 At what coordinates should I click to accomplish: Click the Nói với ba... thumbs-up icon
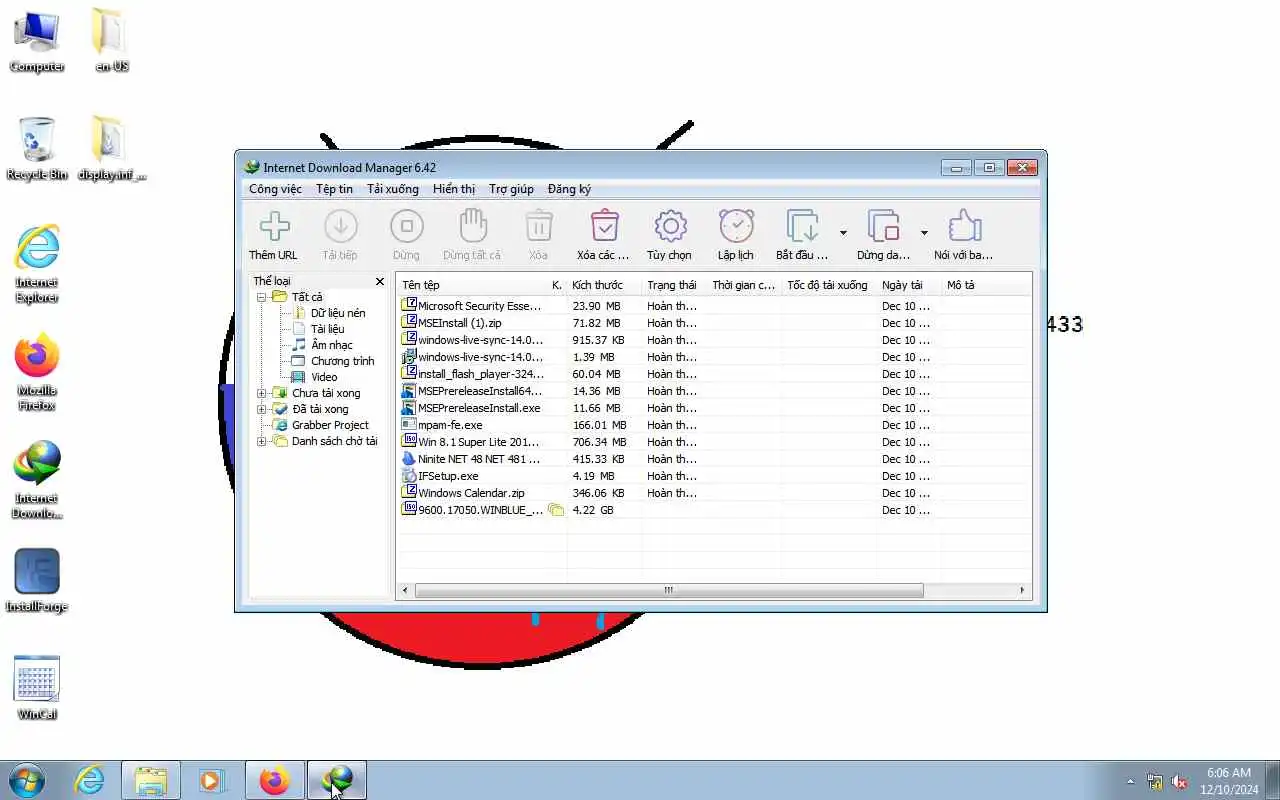click(x=964, y=226)
